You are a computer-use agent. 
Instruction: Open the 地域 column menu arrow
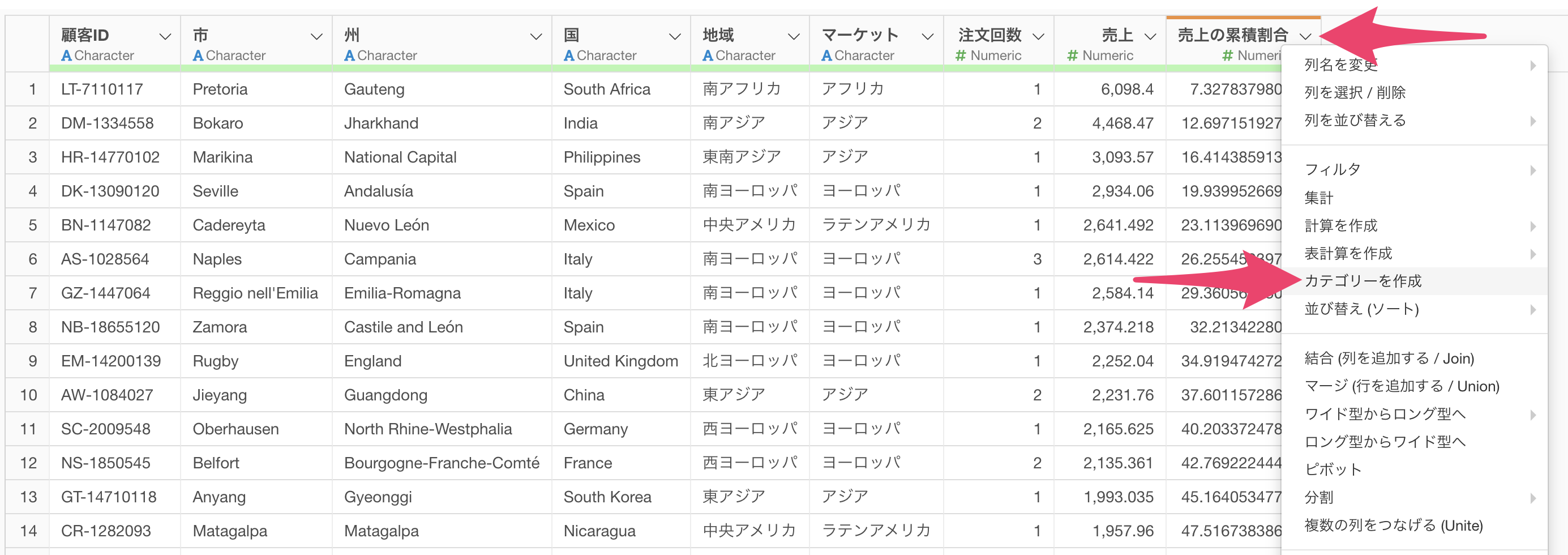pyautogui.click(x=794, y=37)
